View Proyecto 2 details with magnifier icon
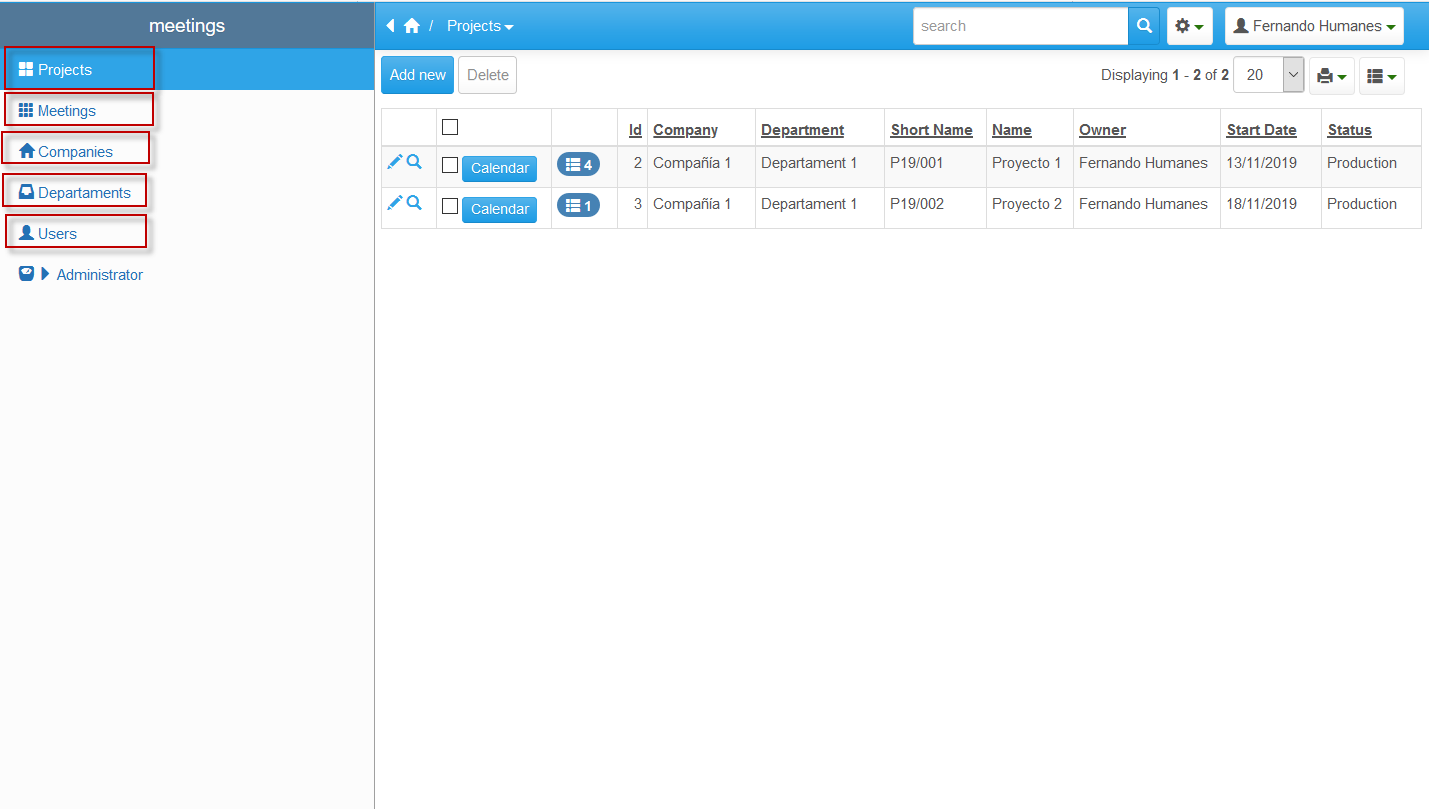Image resolution: width=1429 pixels, height=809 pixels. coord(414,203)
